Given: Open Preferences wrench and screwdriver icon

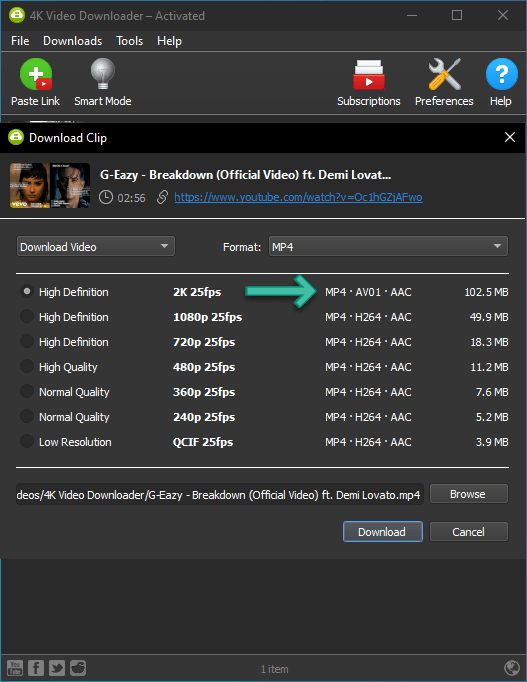Looking at the screenshot, I should click(x=444, y=74).
